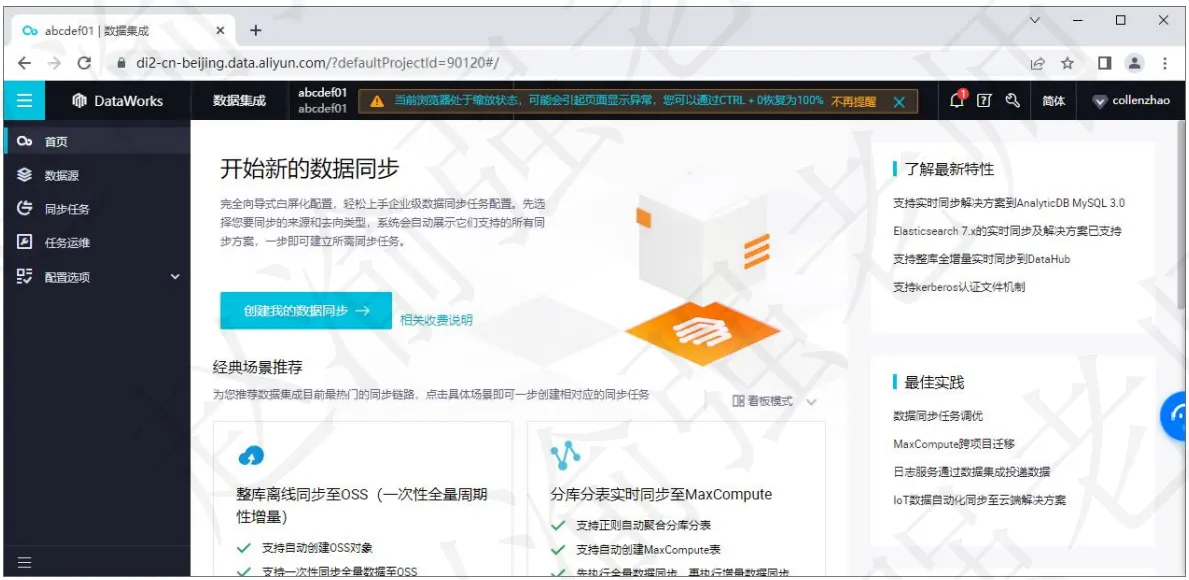Viewport: 1189px width, 580px height.
Task: Open '支持整库全增量实时同步到DataHub' link
Action: click(x=981, y=259)
